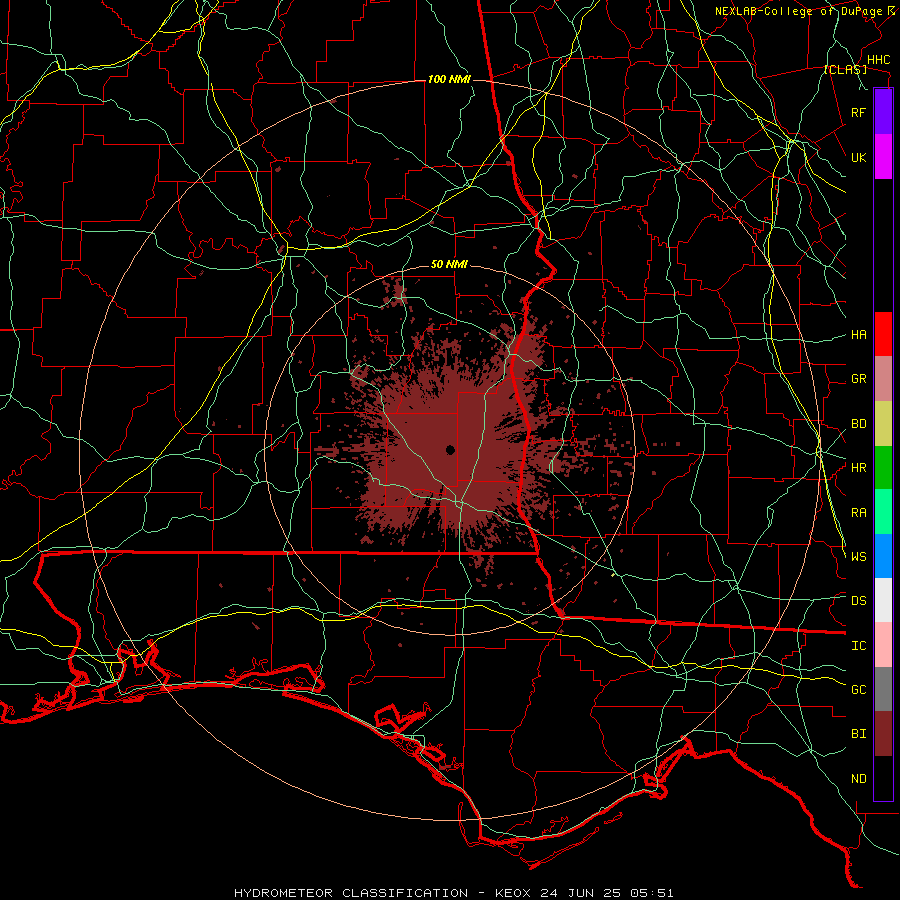Click the 100 NMI range ring label
900x900 pixels.
click(449, 79)
